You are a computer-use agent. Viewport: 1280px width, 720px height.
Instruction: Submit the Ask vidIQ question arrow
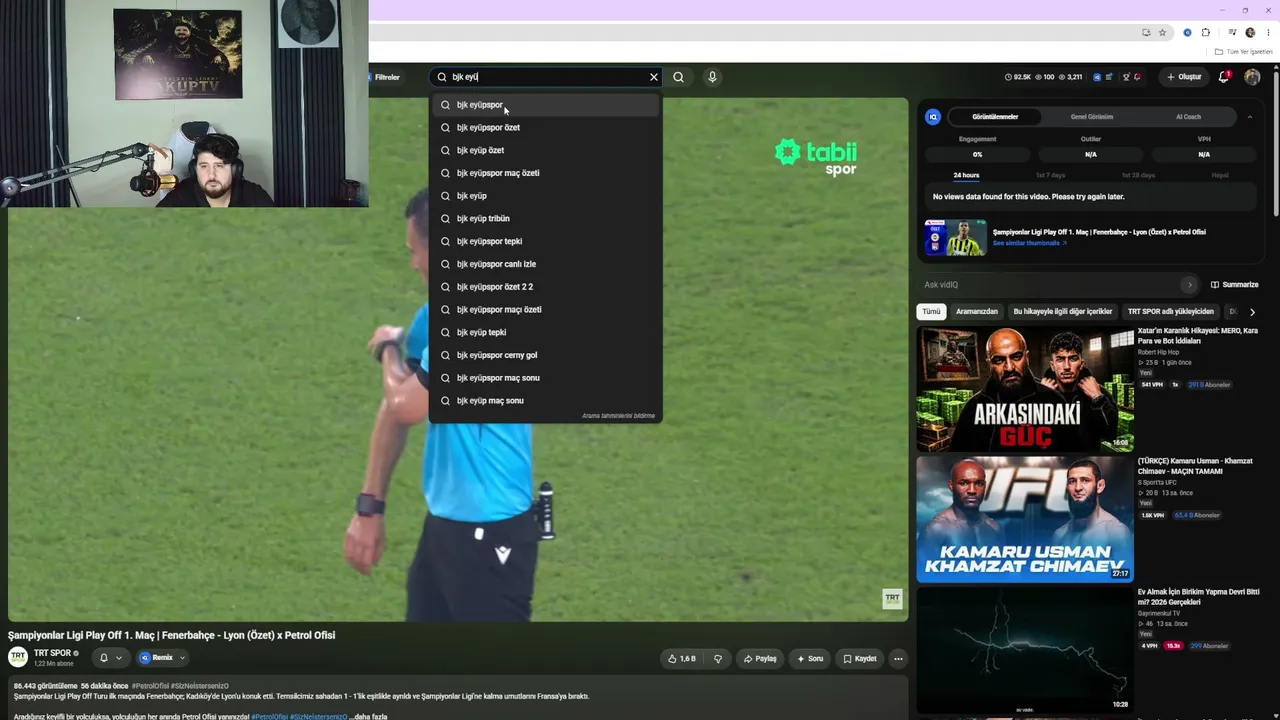click(1189, 285)
